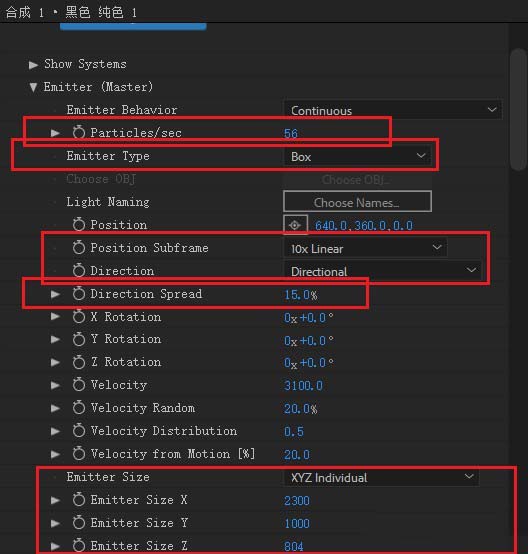Toggle the Direction Spread stopwatch icon
The image size is (528, 554).
tap(79, 294)
